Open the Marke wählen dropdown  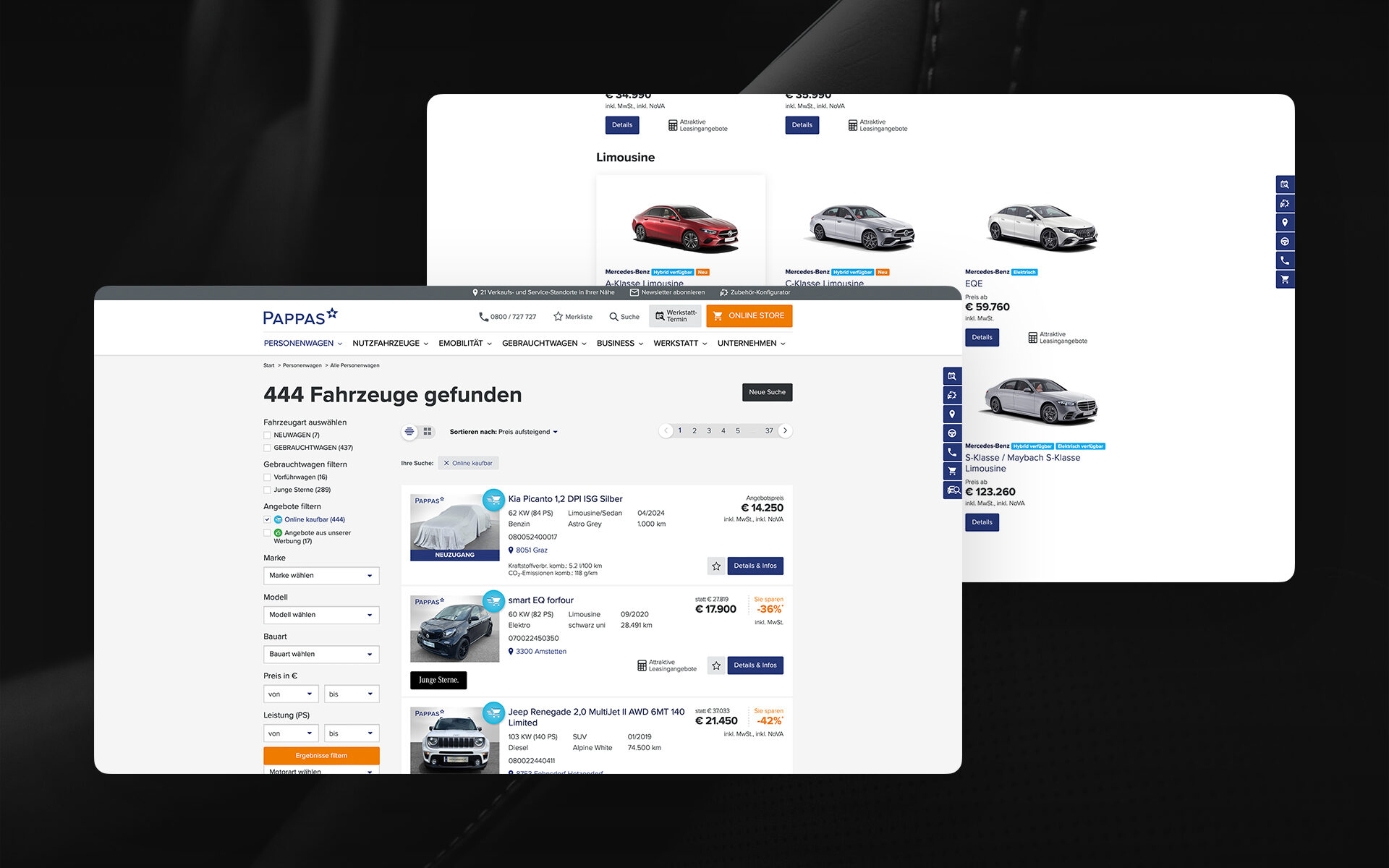321,576
